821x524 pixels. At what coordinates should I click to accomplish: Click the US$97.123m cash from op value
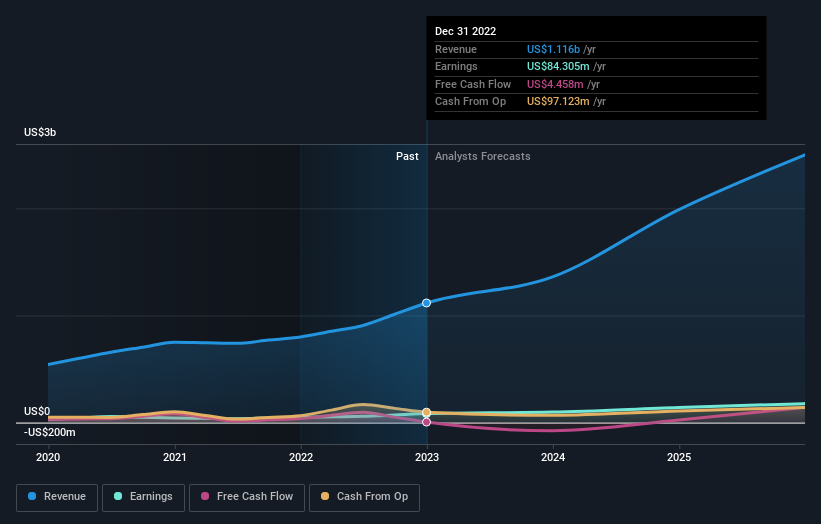558,102
